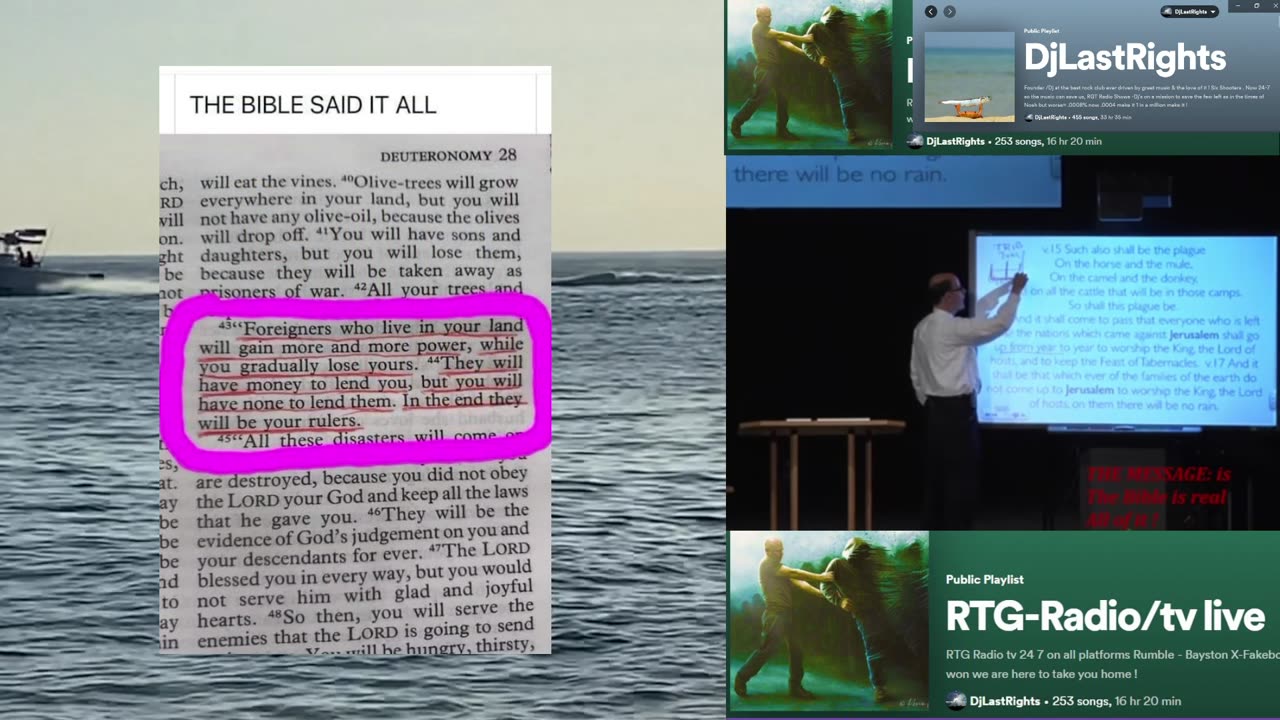Open the top-left two-figures playlist cover art
Image resolution: width=1280 pixels, height=720 pixels.
coord(810,75)
